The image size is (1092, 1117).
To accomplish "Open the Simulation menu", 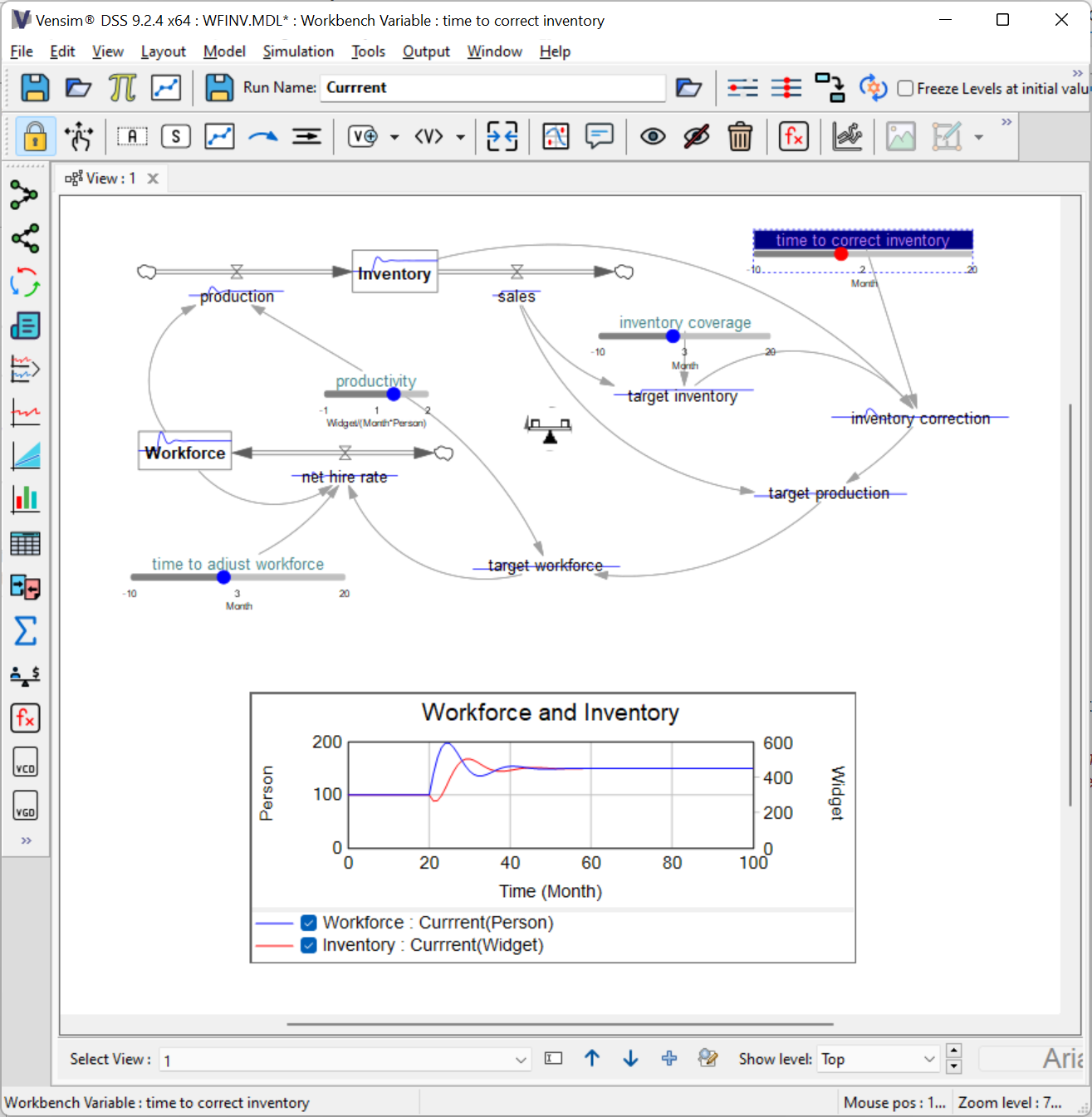I will click(298, 51).
